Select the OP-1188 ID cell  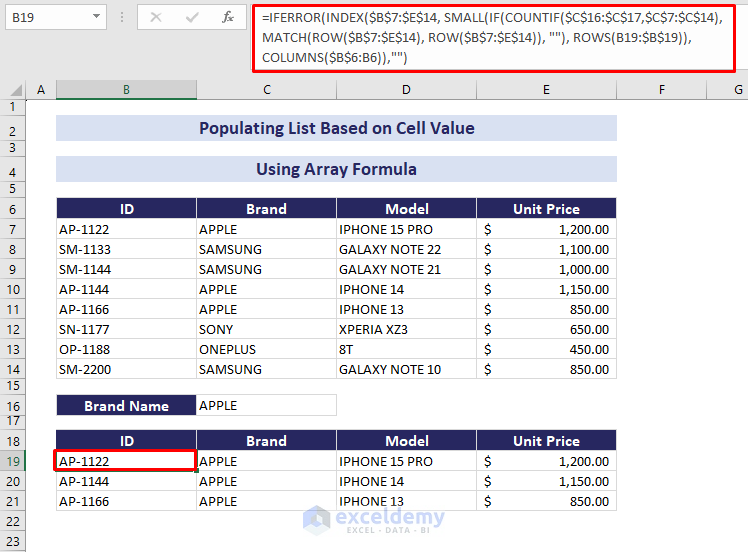click(x=126, y=349)
